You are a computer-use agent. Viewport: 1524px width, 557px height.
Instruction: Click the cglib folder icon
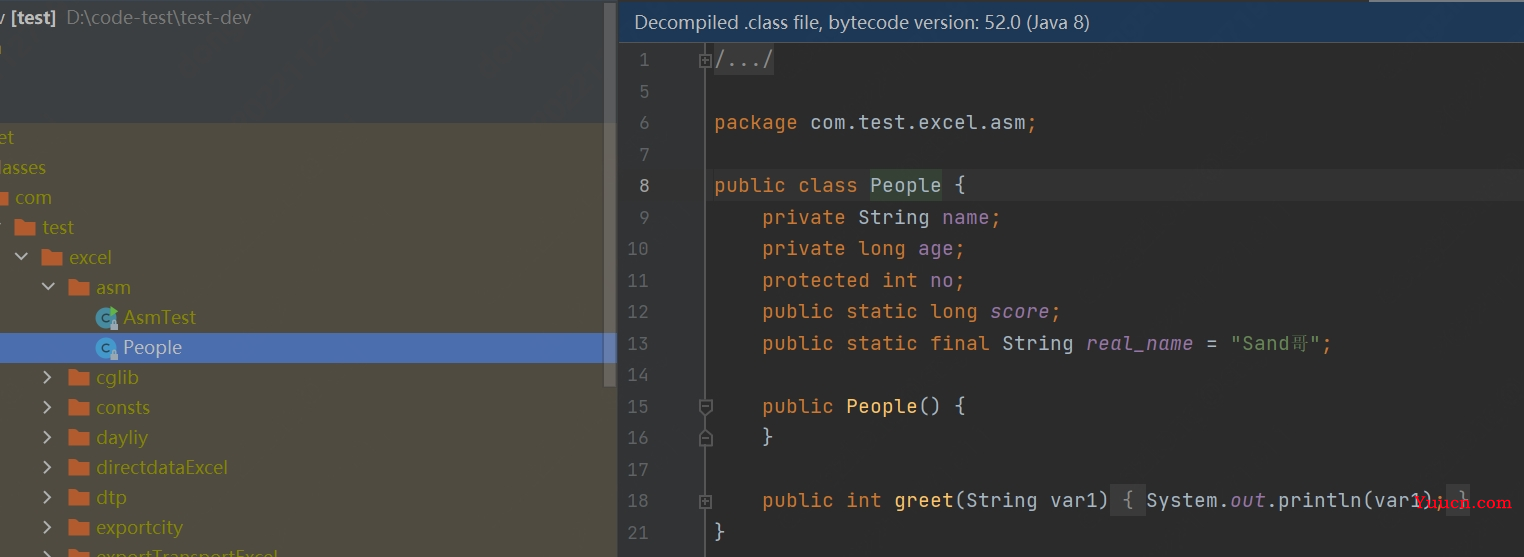(x=80, y=378)
